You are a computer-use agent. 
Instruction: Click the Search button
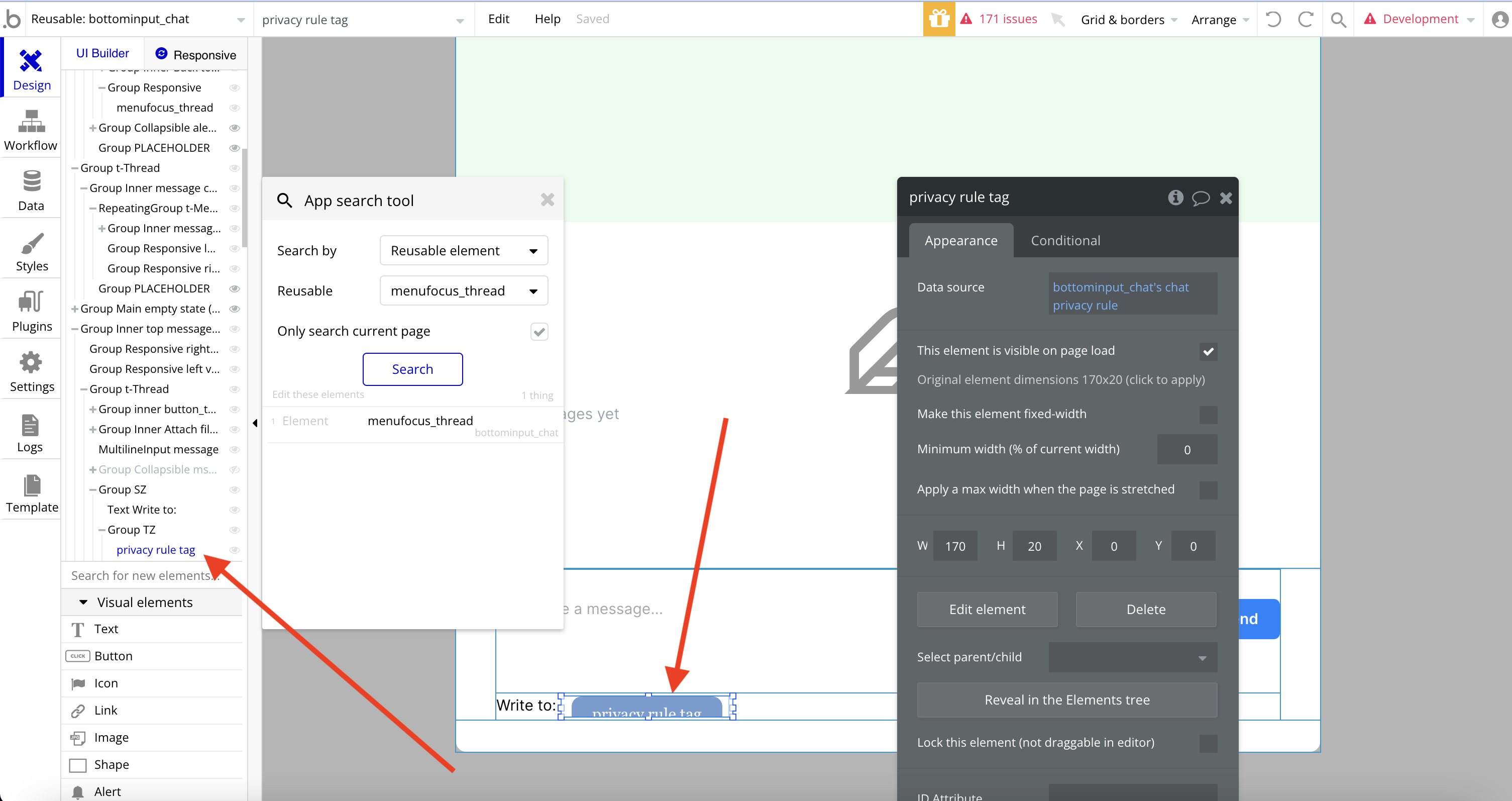(x=412, y=369)
